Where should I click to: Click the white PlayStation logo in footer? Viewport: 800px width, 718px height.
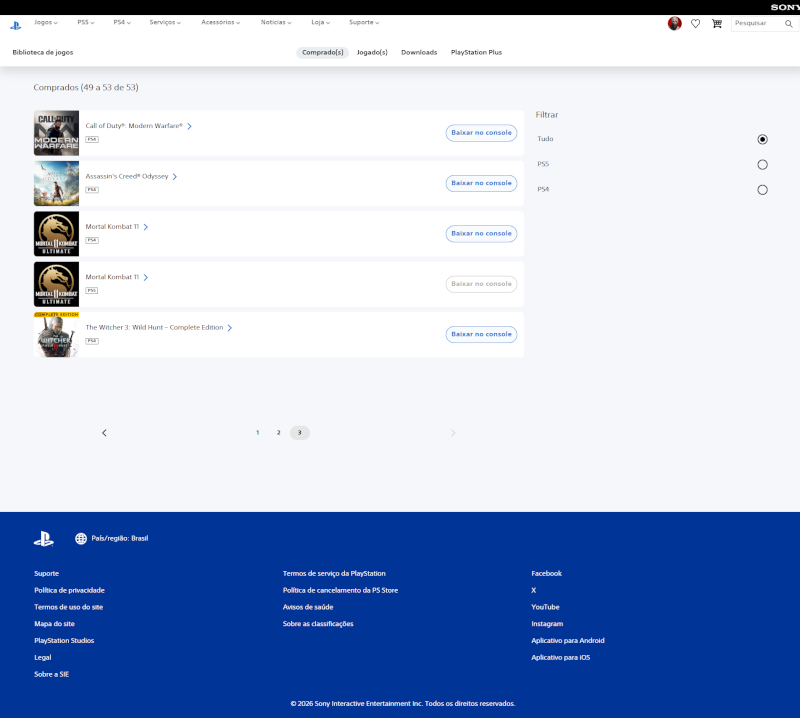(x=43, y=538)
